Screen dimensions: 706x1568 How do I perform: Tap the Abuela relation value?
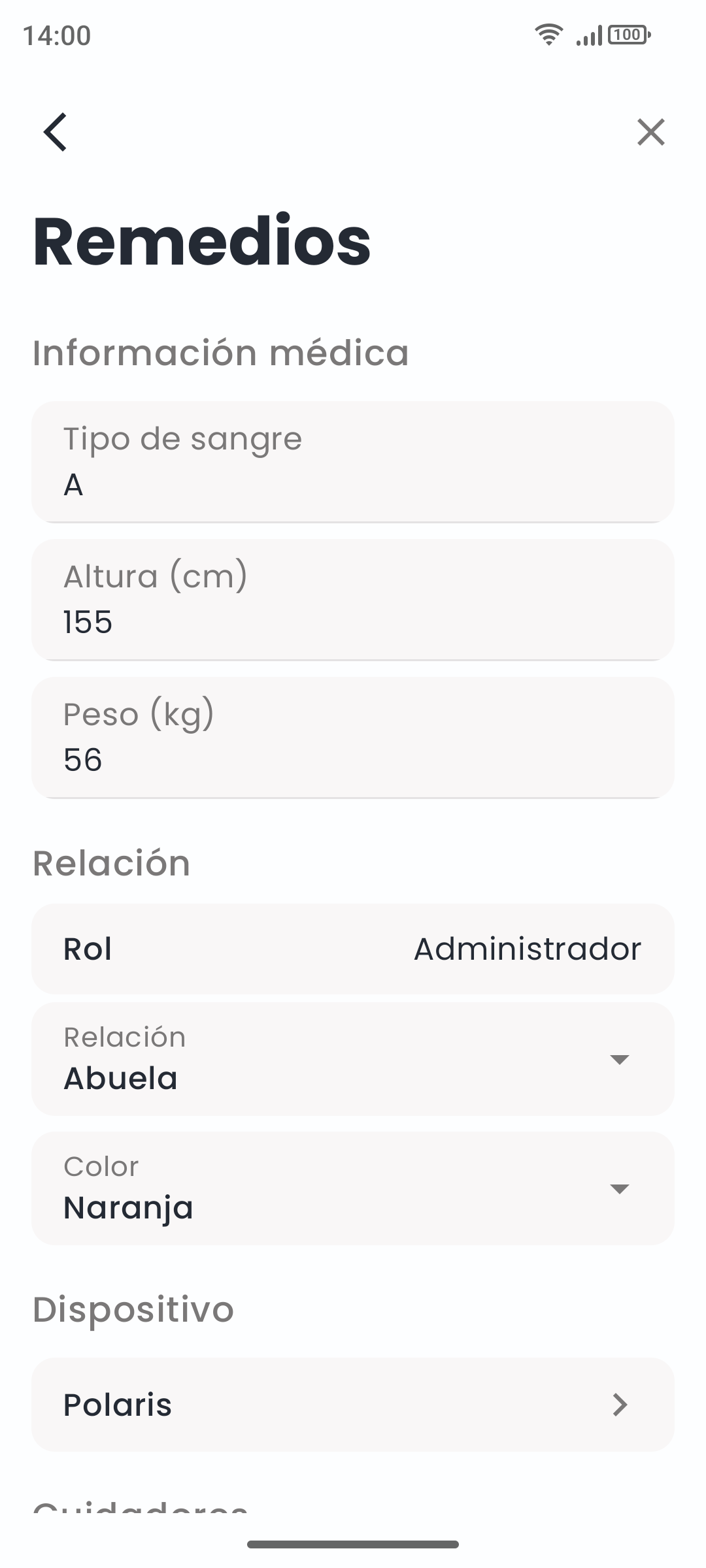(x=121, y=1078)
